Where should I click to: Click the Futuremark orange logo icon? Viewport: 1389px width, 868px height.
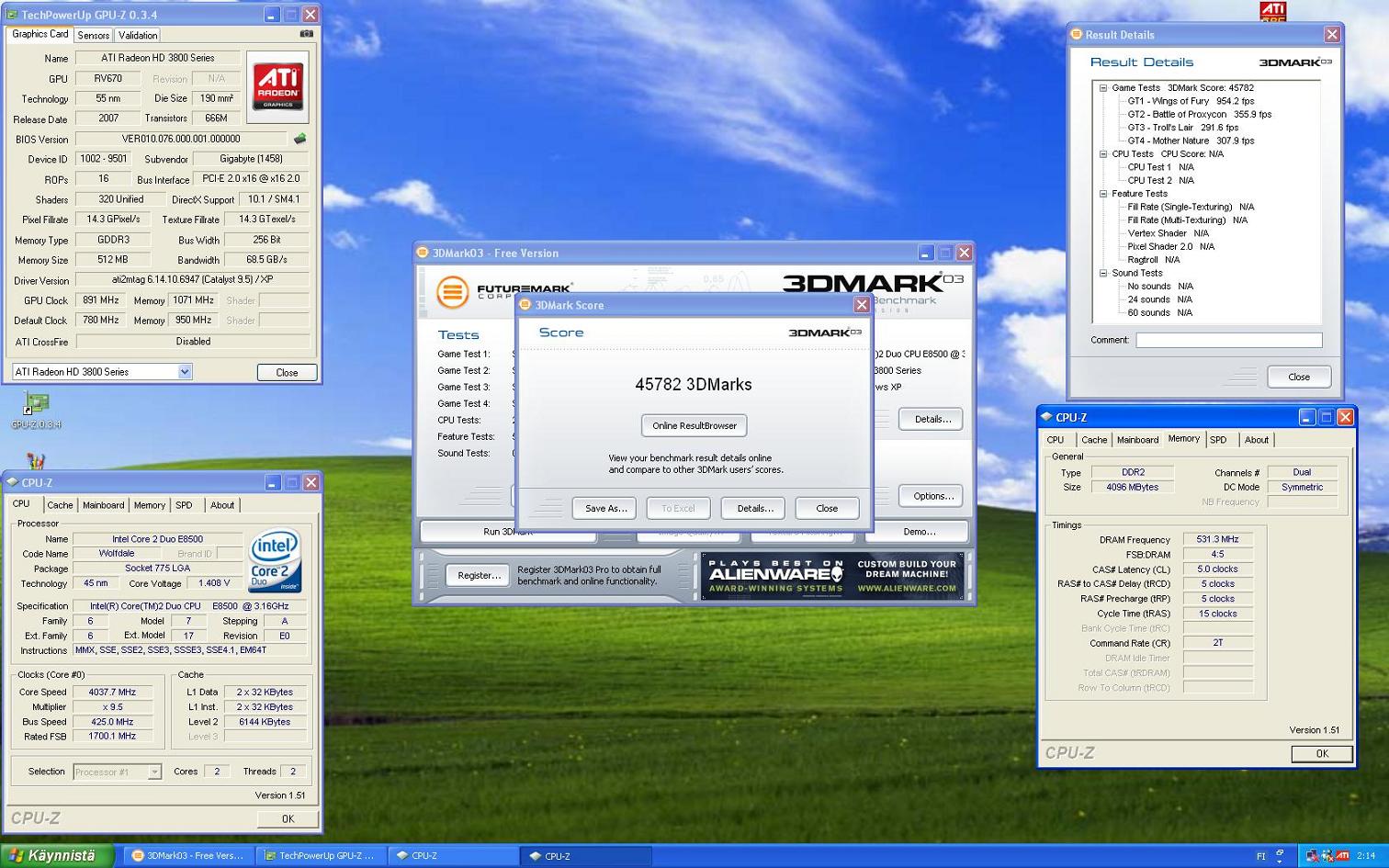click(x=452, y=293)
